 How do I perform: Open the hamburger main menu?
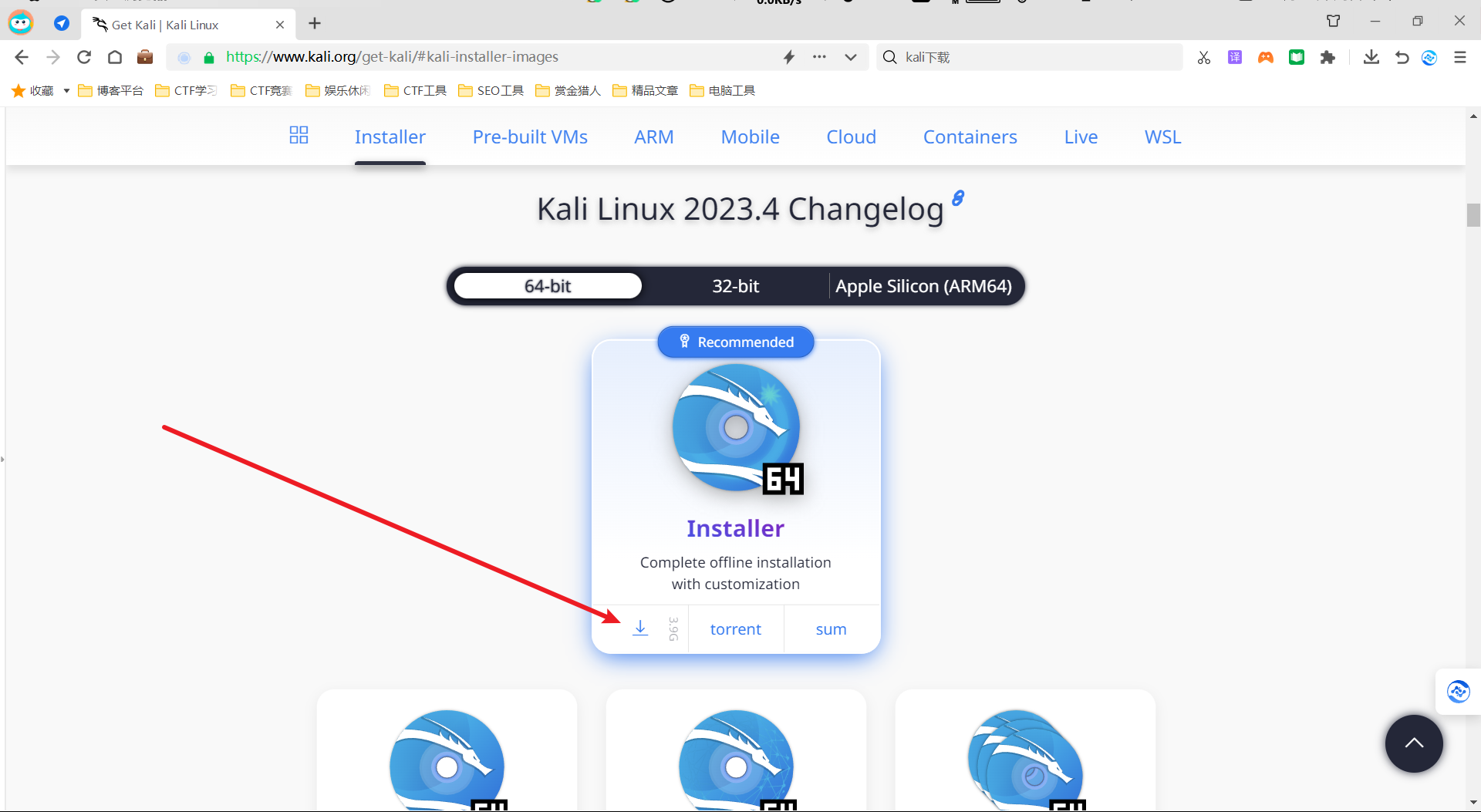tap(1460, 57)
